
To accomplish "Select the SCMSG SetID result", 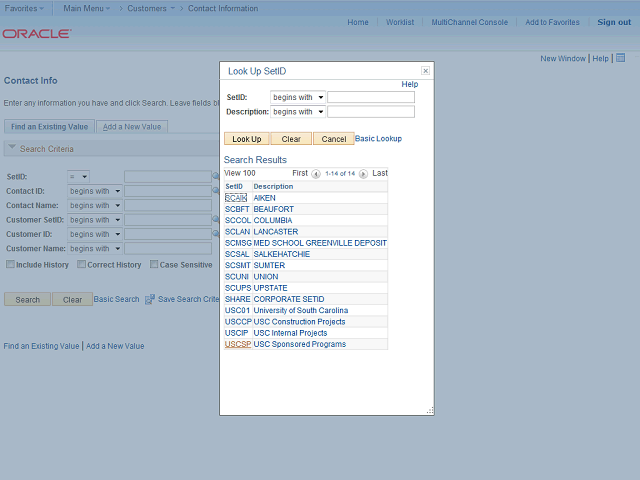I will pyautogui.click(x=238, y=243).
